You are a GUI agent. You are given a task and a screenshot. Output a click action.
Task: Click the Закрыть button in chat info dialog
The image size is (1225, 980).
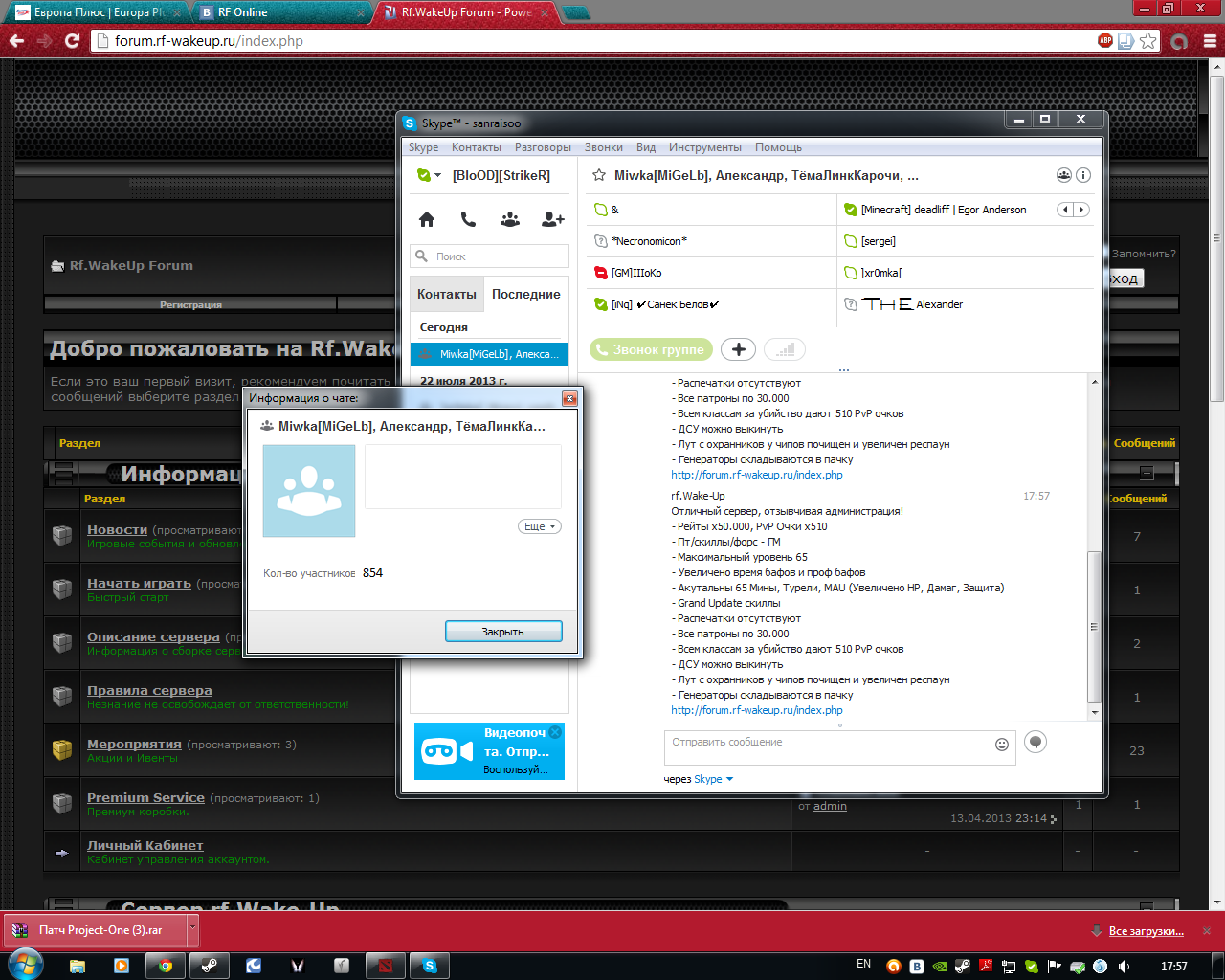(503, 632)
